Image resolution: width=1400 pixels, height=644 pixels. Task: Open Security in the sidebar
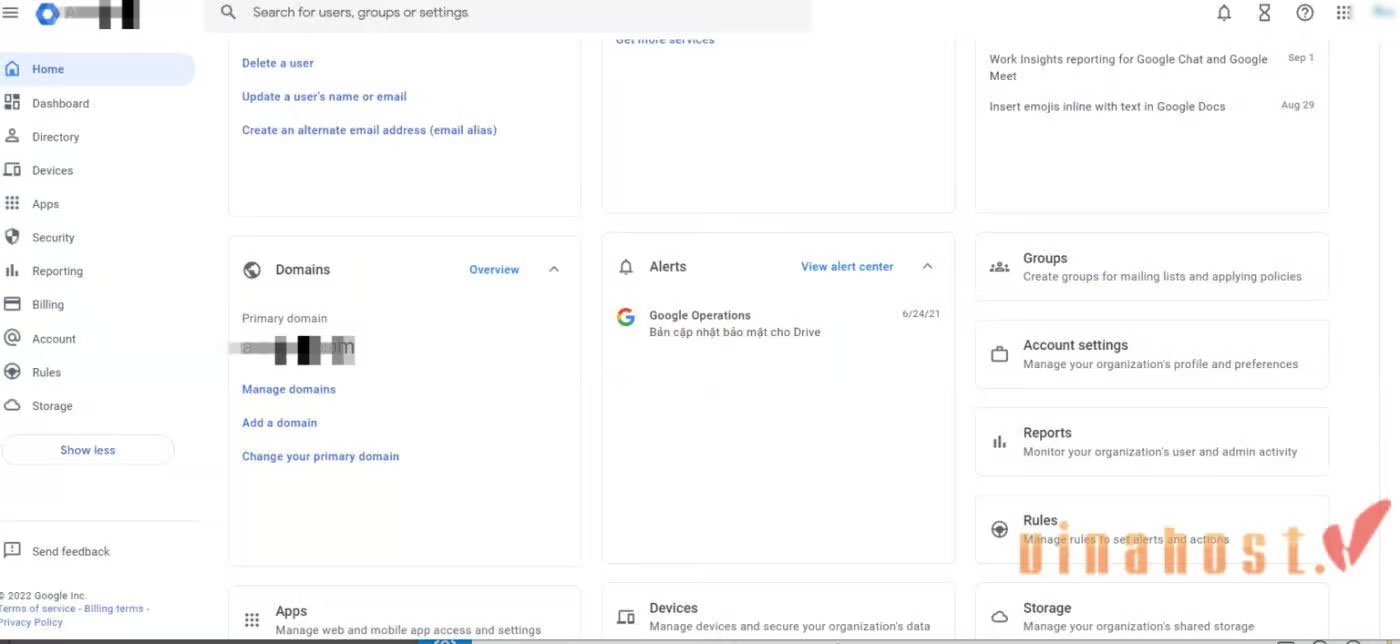53,238
